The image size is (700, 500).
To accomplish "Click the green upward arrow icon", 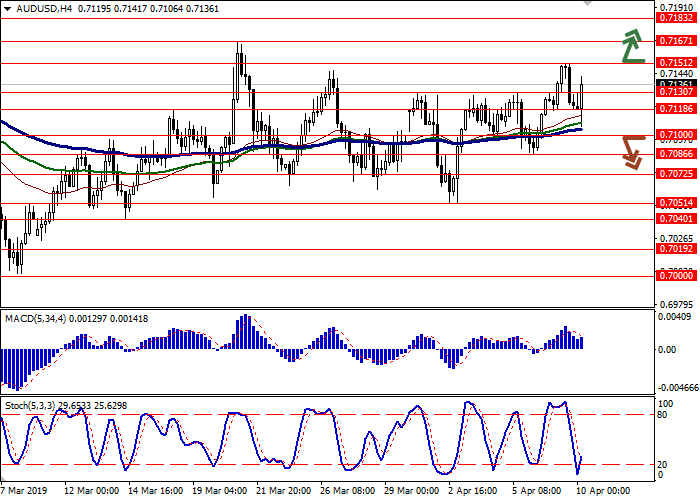I will click(631, 47).
